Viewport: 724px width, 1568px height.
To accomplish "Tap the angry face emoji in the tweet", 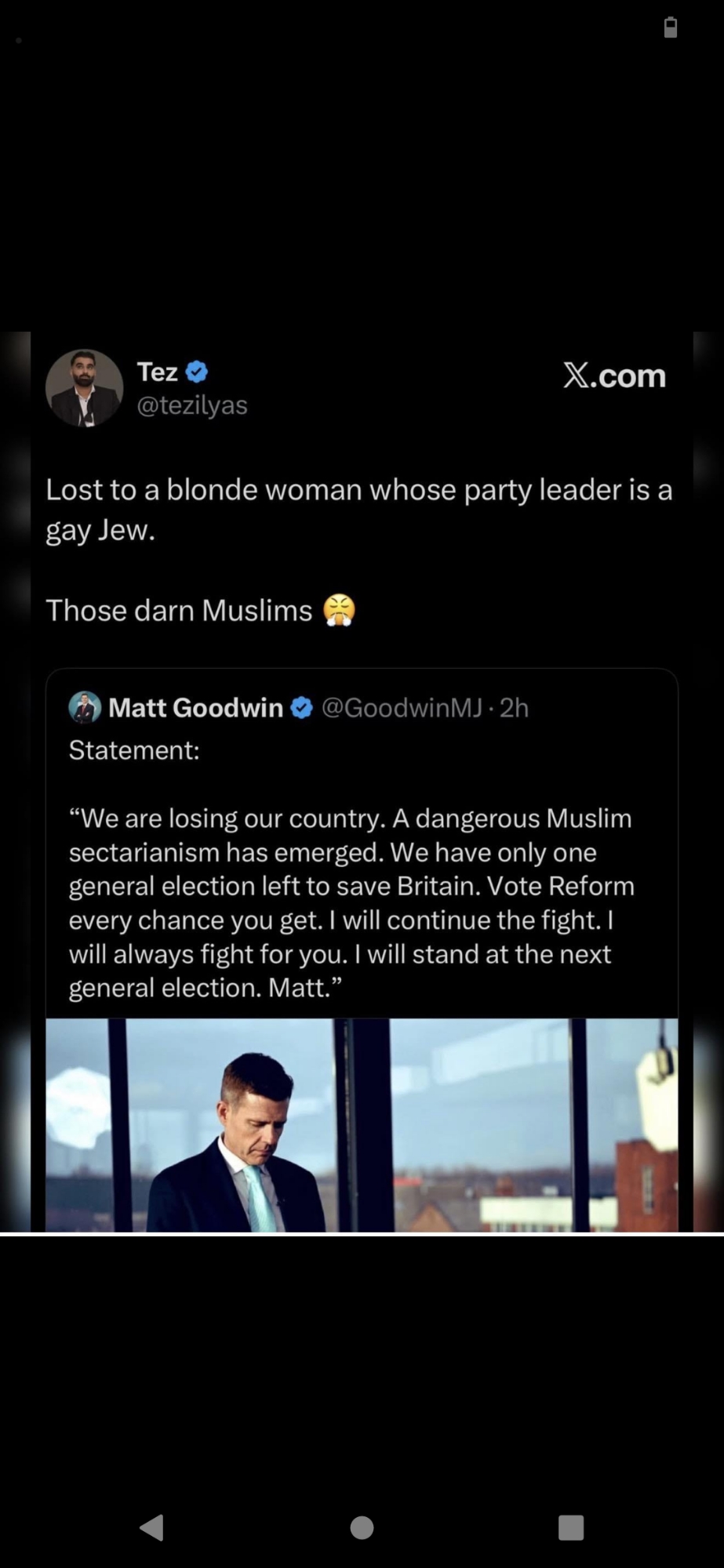I will click(x=340, y=611).
